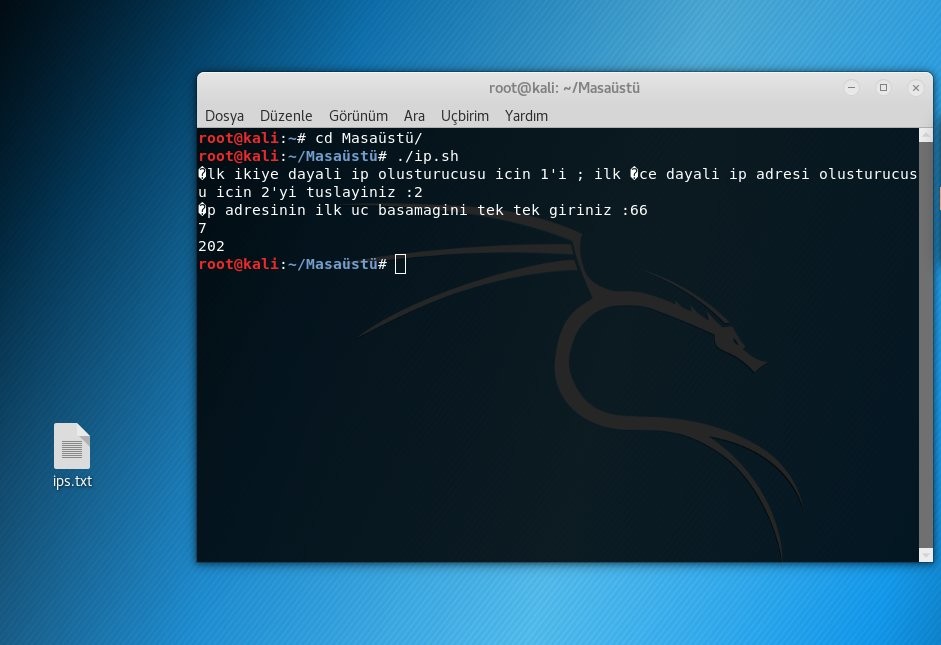This screenshot has height=645, width=941.
Task: Click the terminal window title text
Action: [564, 88]
